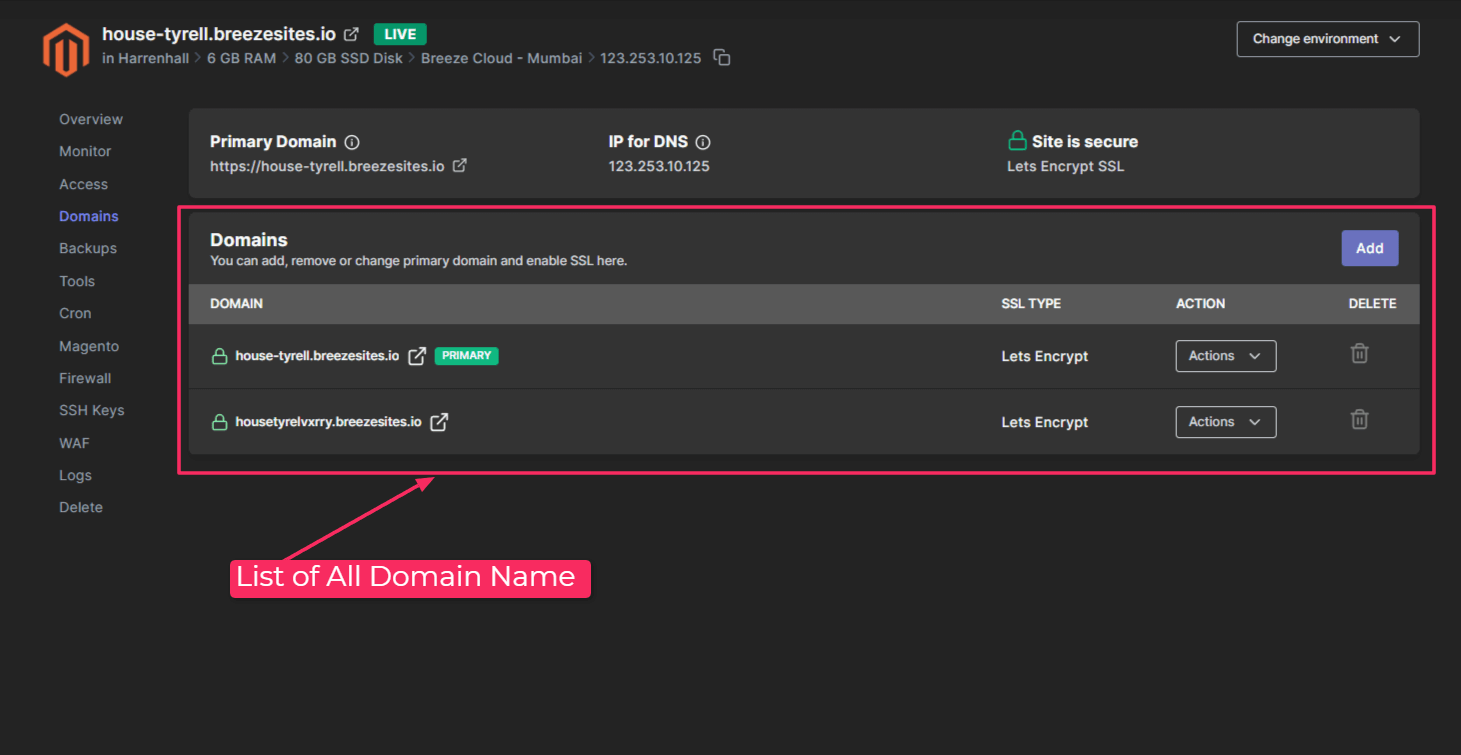Select Domains in sidebar
1461x755 pixels.
pyautogui.click(x=89, y=216)
